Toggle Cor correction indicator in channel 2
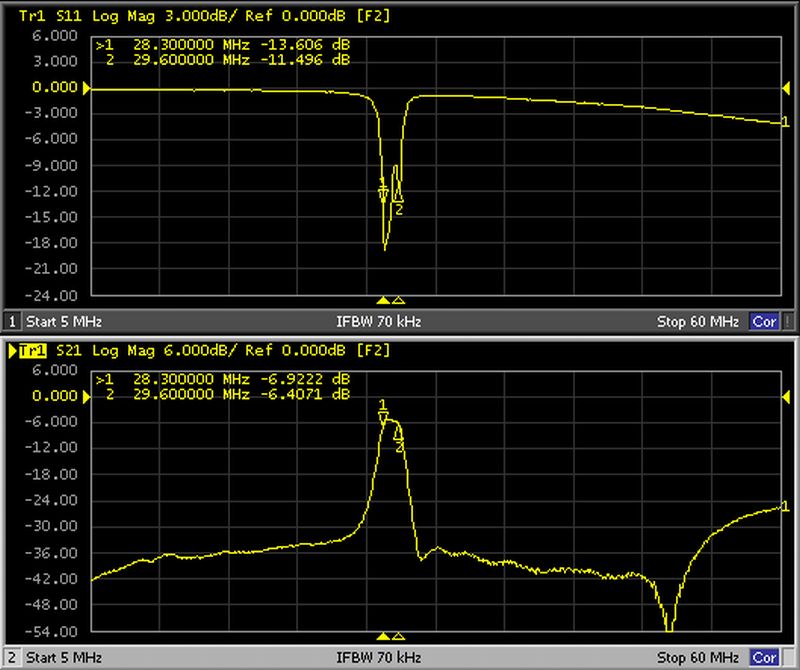800x670 pixels. pos(763,658)
